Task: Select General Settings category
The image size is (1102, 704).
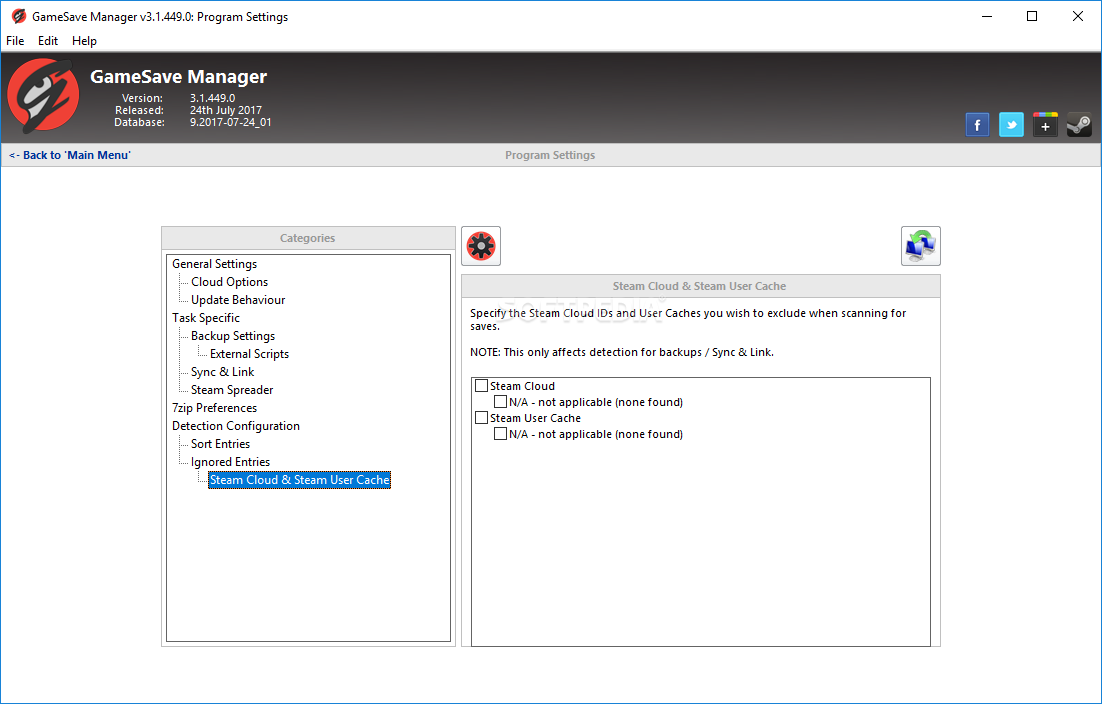Action: tap(214, 263)
